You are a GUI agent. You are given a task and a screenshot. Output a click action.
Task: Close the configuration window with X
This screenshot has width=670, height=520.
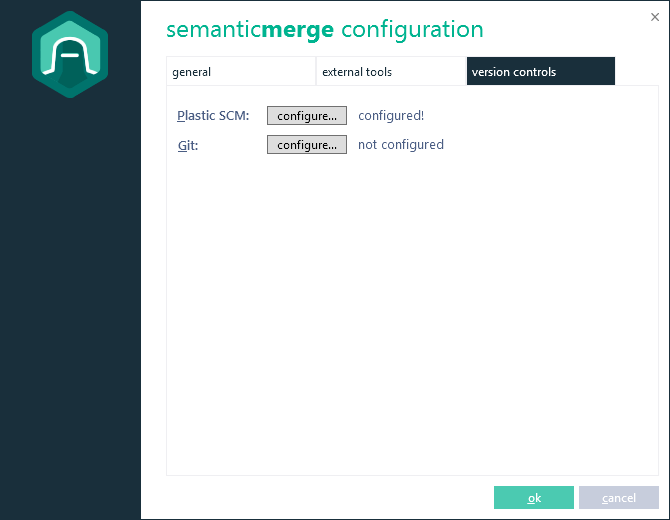[655, 17]
